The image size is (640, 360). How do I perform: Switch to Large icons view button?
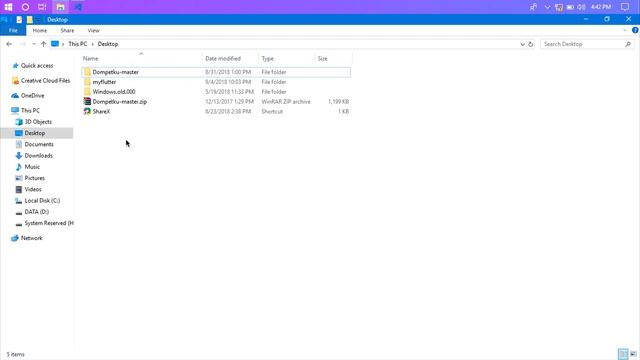tap(633, 354)
